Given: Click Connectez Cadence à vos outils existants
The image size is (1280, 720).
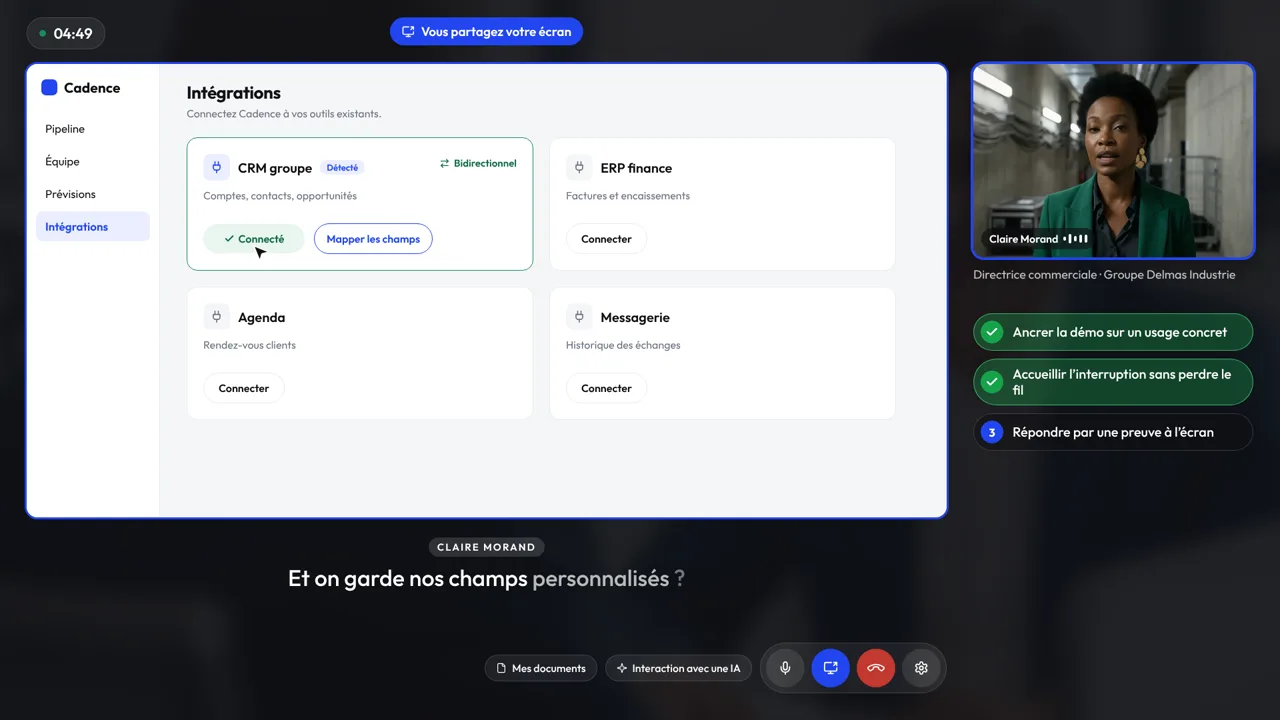Looking at the screenshot, I should coord(284,114).
